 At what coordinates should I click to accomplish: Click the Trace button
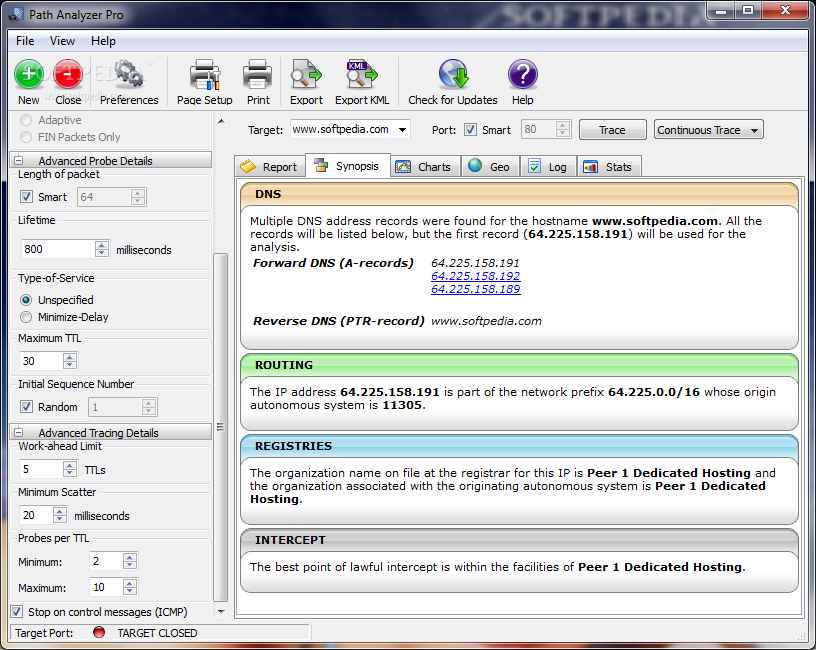tap(613, 130)
